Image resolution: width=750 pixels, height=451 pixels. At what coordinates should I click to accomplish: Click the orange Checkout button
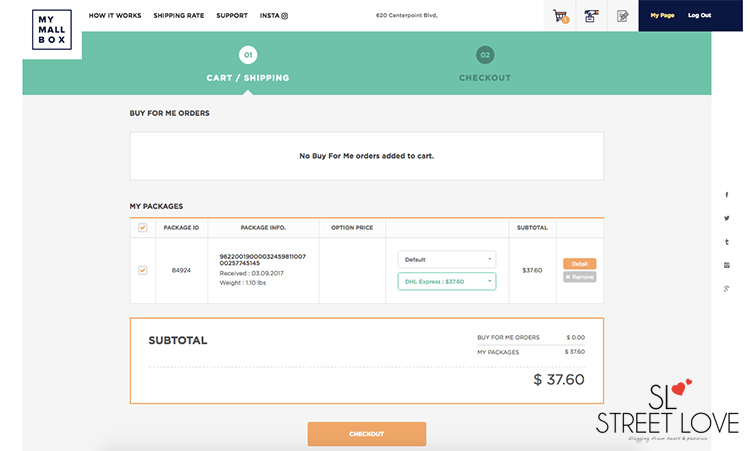point(367,434)
